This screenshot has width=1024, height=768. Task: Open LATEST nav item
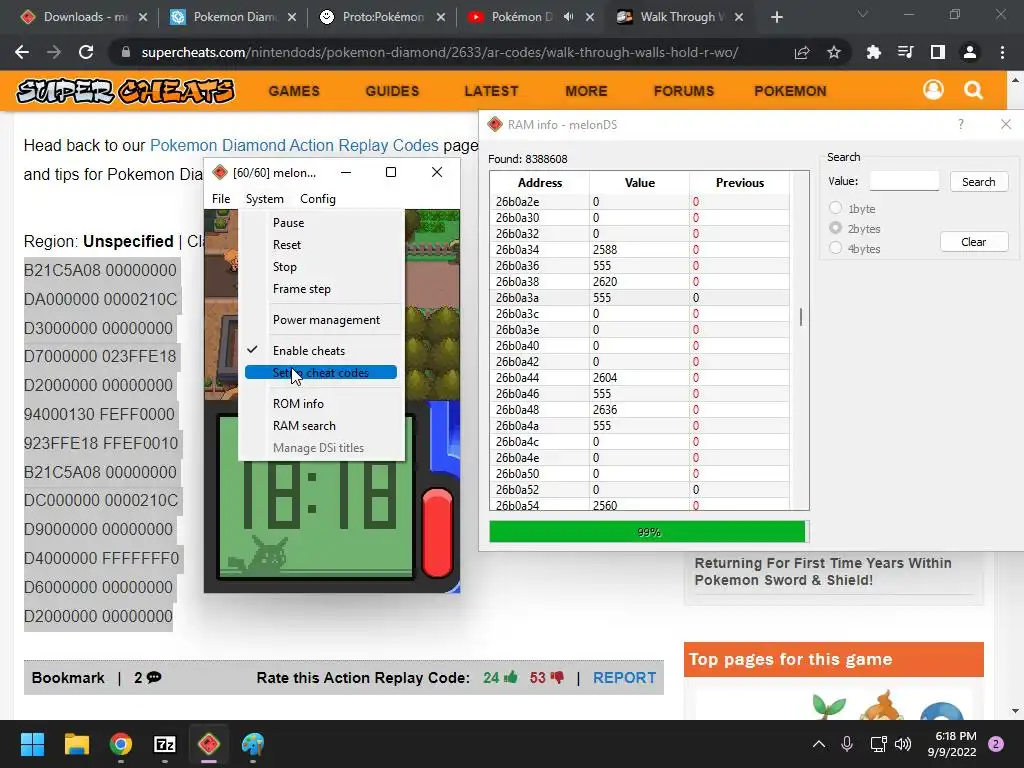point(491,91)
